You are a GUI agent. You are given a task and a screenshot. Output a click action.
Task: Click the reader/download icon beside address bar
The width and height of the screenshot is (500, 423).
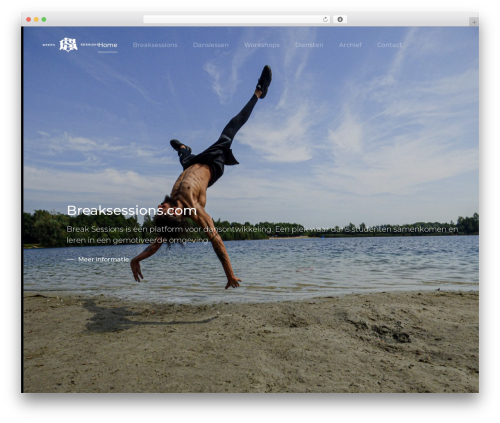click(340, 20)
